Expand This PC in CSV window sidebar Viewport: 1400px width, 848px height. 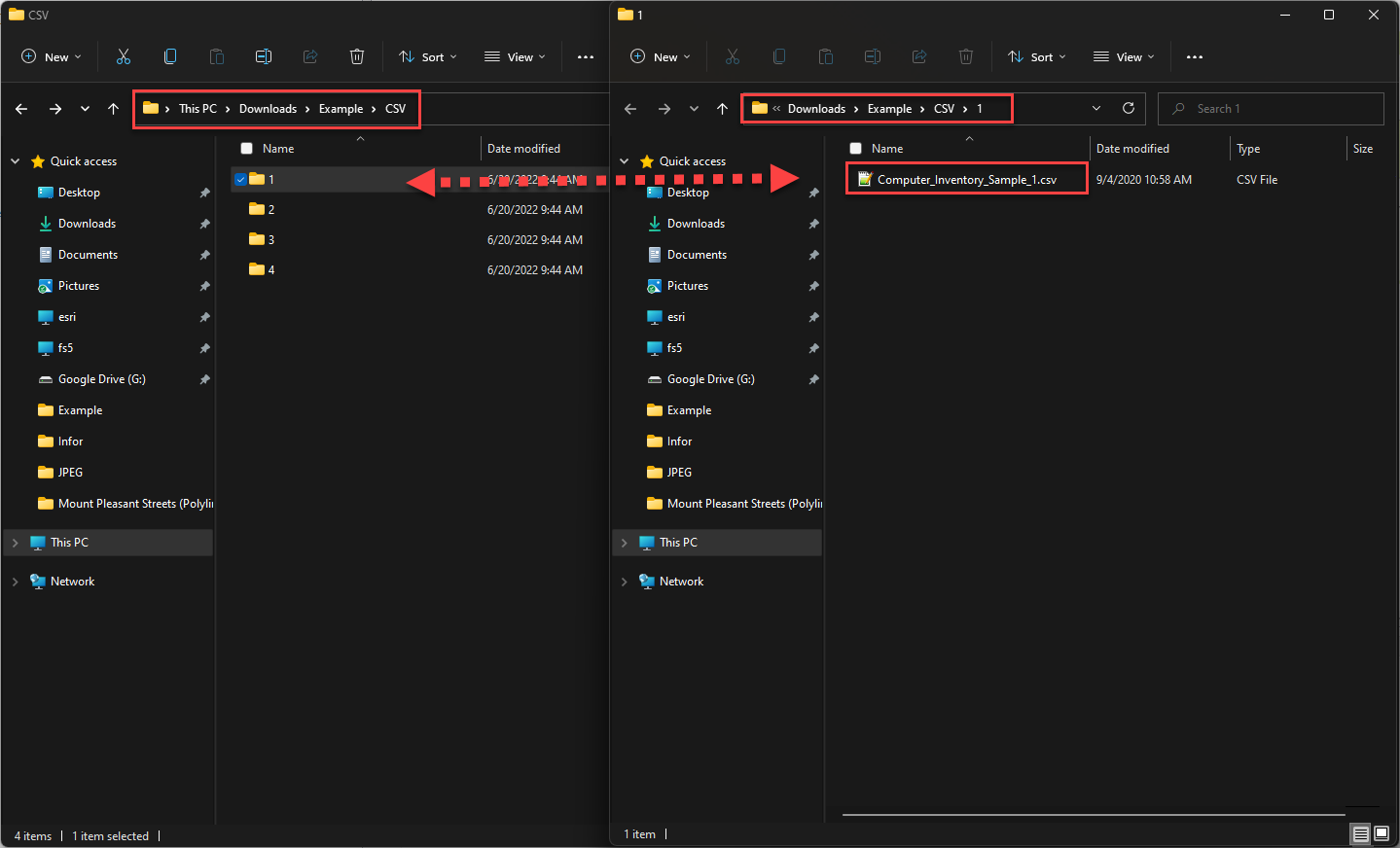click(x=15, y=543)
